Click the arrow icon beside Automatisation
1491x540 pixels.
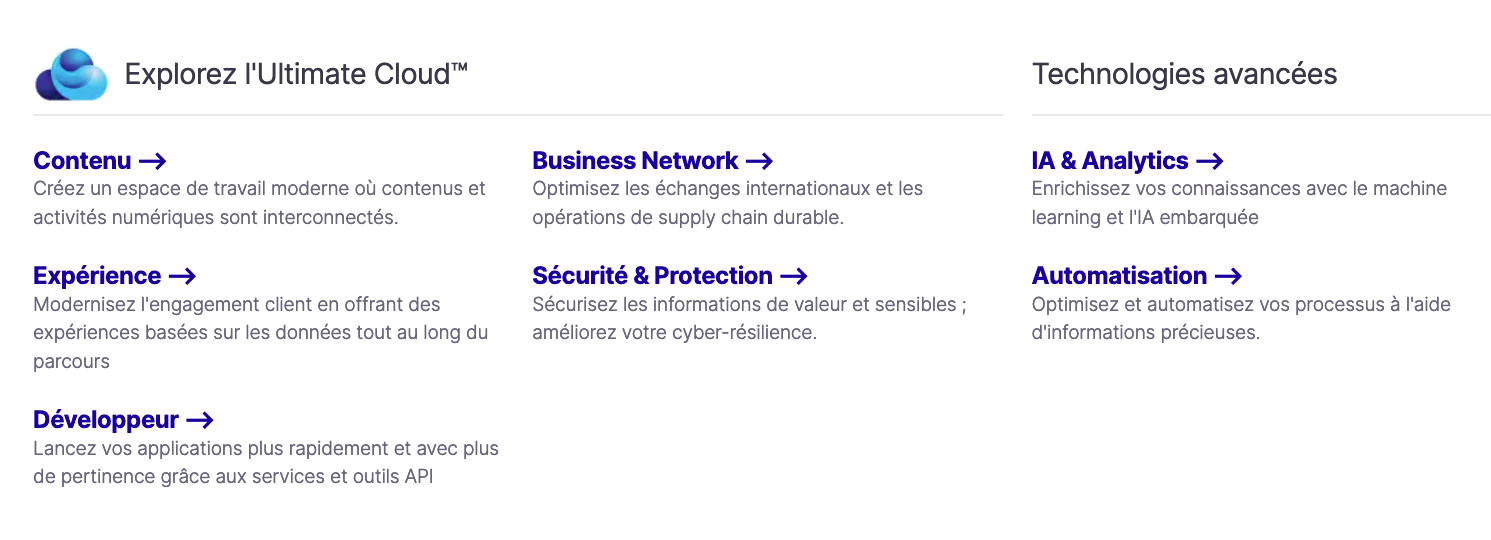(x=1228, y=276)
